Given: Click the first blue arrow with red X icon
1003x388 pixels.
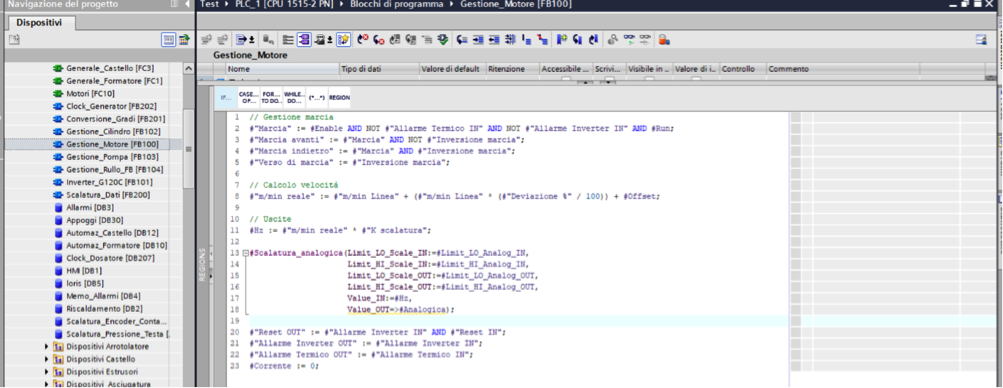Looking at the screenshot, I should (363, 40).
